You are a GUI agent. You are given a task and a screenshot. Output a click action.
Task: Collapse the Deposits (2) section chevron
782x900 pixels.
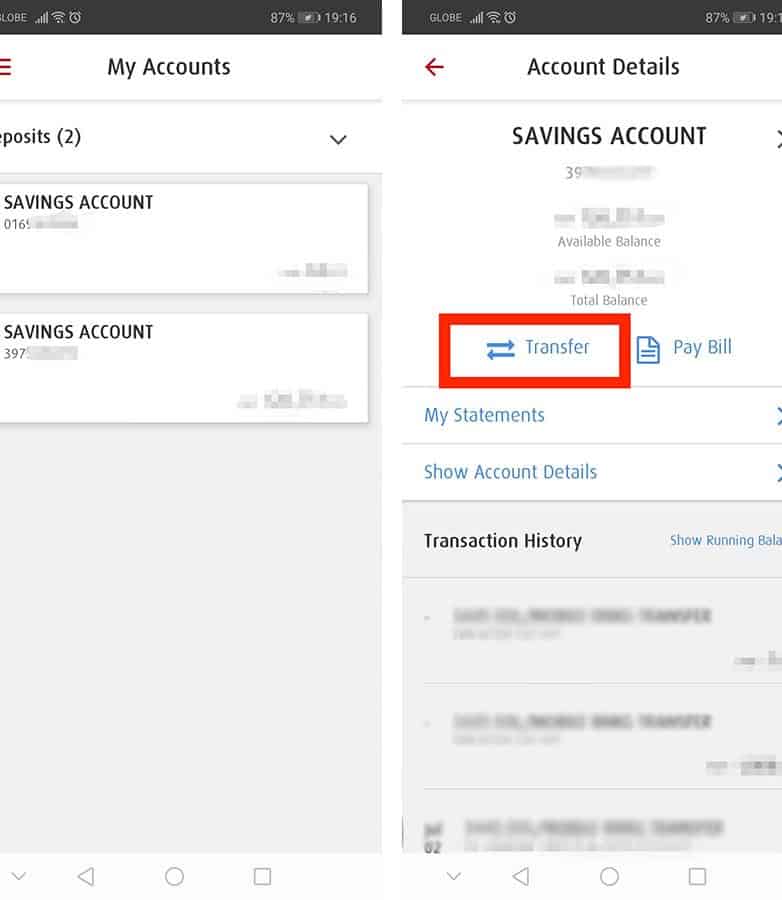(338, 139)
